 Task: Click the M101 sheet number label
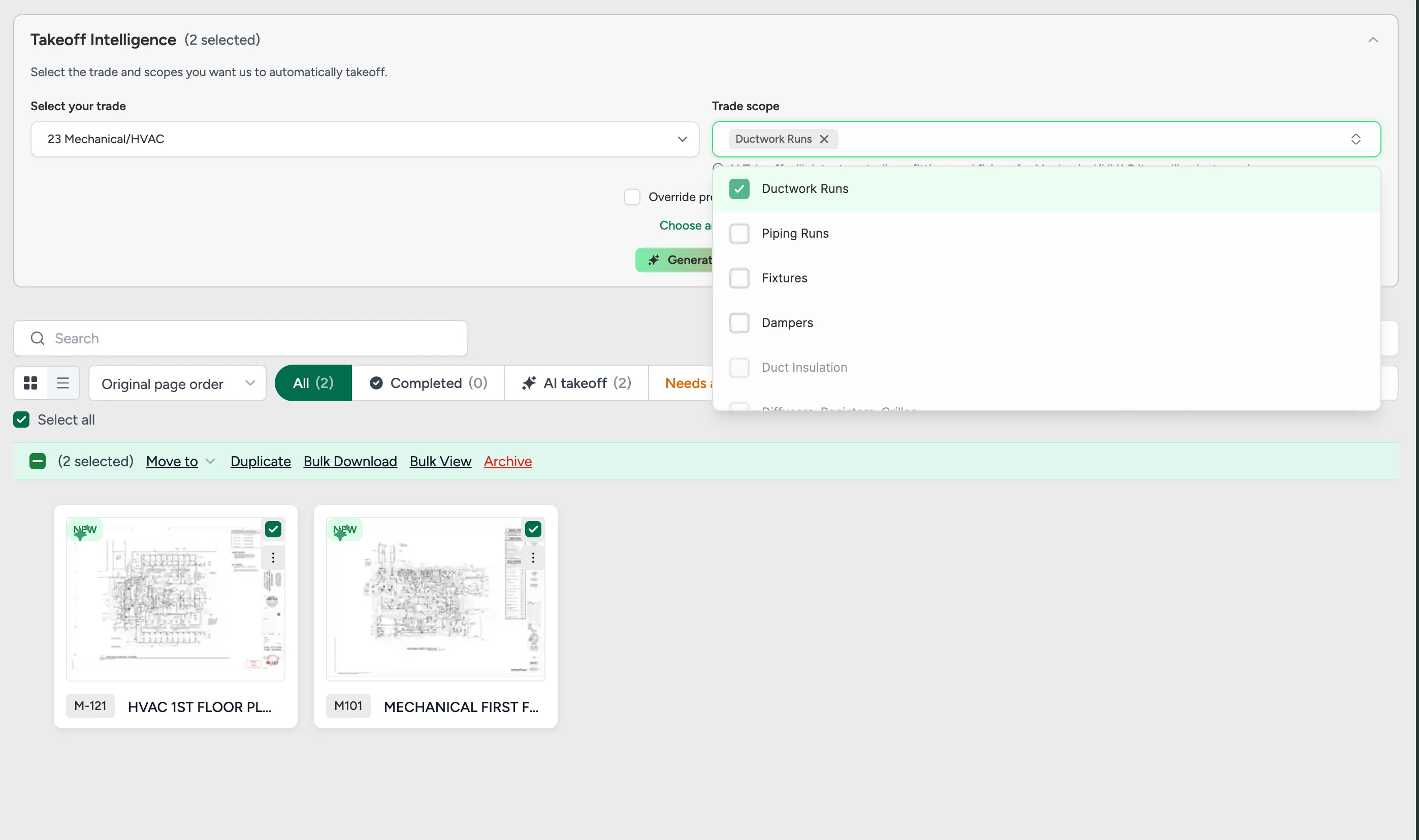coord(348,706)
